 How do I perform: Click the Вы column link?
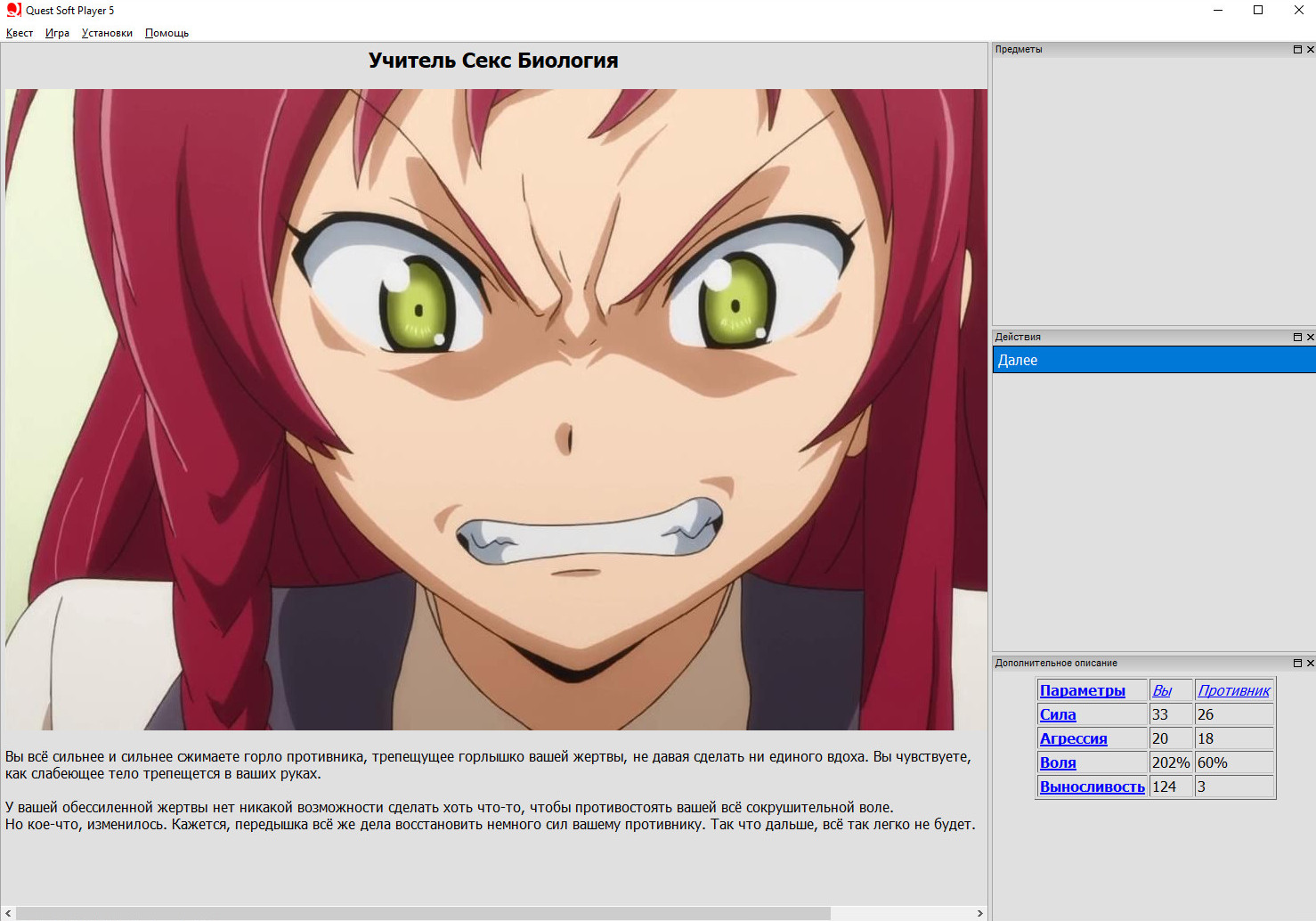pyautogui.click(x=1162, y=690)
